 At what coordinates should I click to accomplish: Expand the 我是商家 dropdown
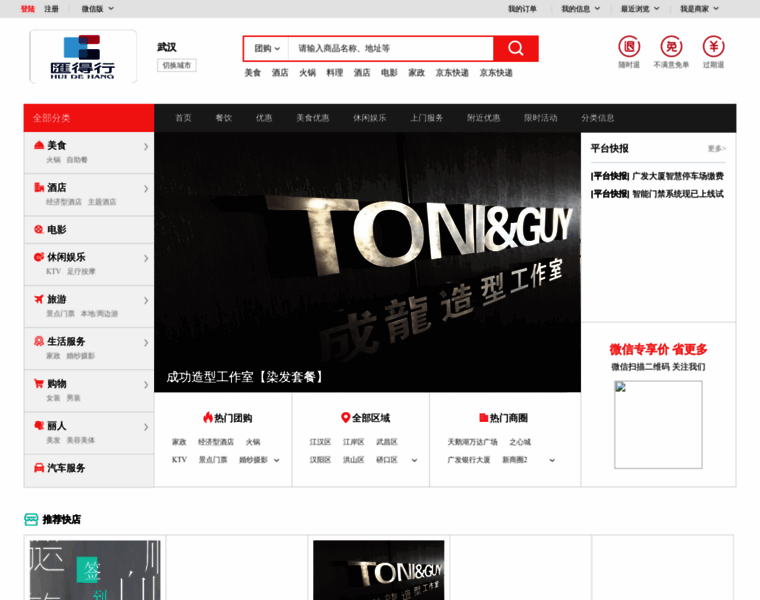pos(699,9)
